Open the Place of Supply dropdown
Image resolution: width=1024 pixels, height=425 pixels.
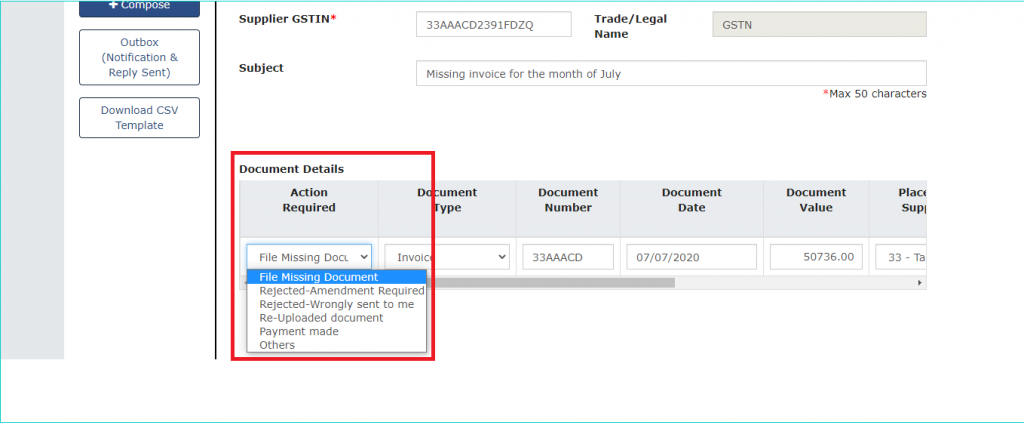901,257
